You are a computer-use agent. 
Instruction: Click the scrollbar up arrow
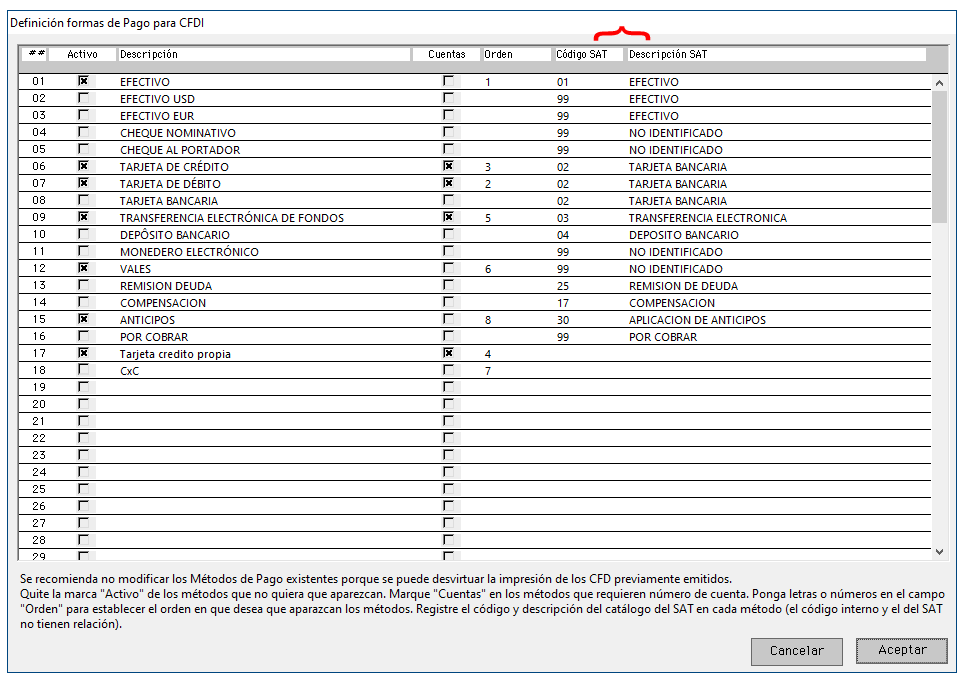pos(938,83)
